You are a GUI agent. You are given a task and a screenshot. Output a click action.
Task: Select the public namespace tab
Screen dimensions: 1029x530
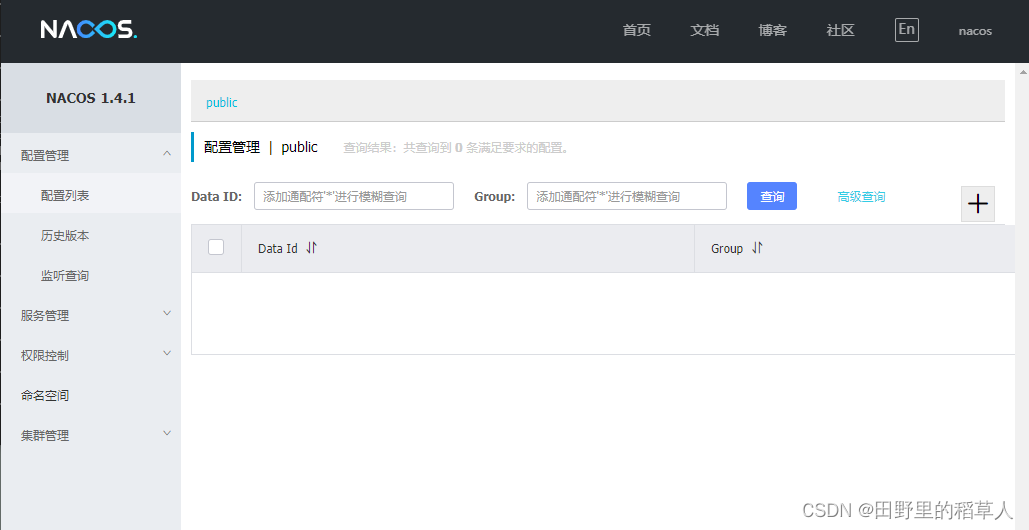pyautogui.click(x=222, y=102)
